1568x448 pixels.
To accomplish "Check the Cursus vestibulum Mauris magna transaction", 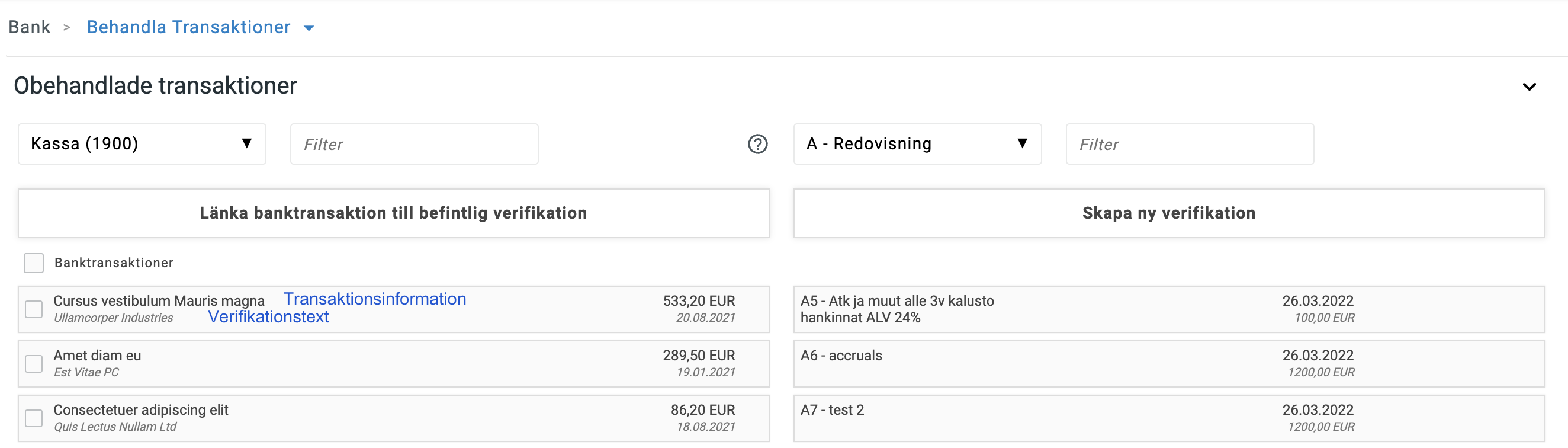I will tap(34, 309).
